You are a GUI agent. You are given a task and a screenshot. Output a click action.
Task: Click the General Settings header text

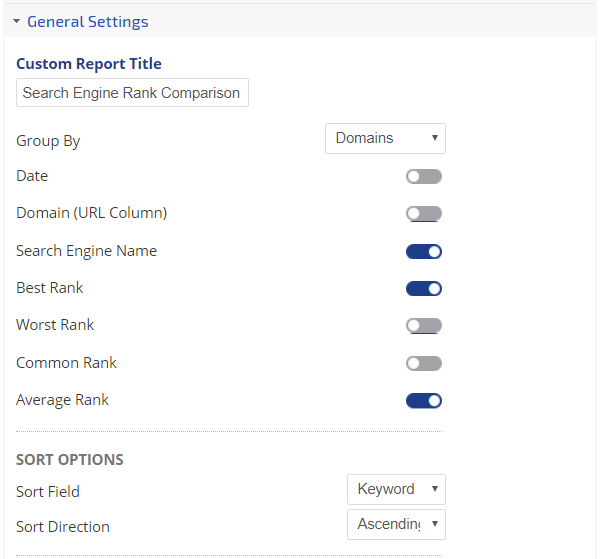point(87,21)
